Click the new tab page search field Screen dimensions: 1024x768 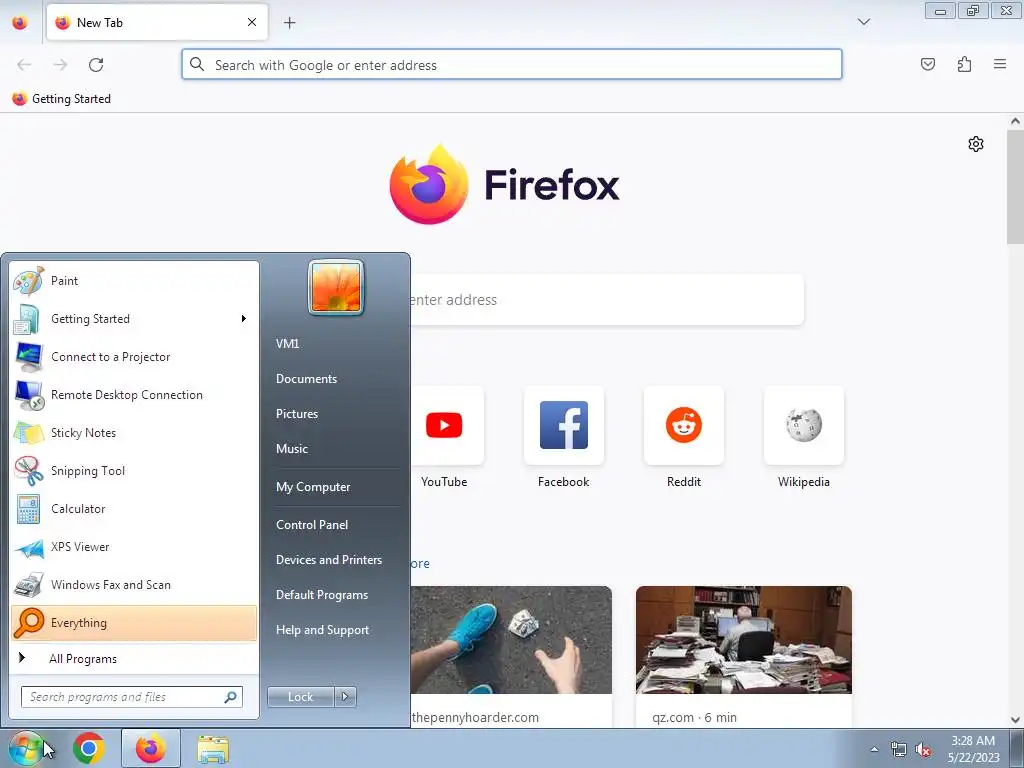coord(607,300)
